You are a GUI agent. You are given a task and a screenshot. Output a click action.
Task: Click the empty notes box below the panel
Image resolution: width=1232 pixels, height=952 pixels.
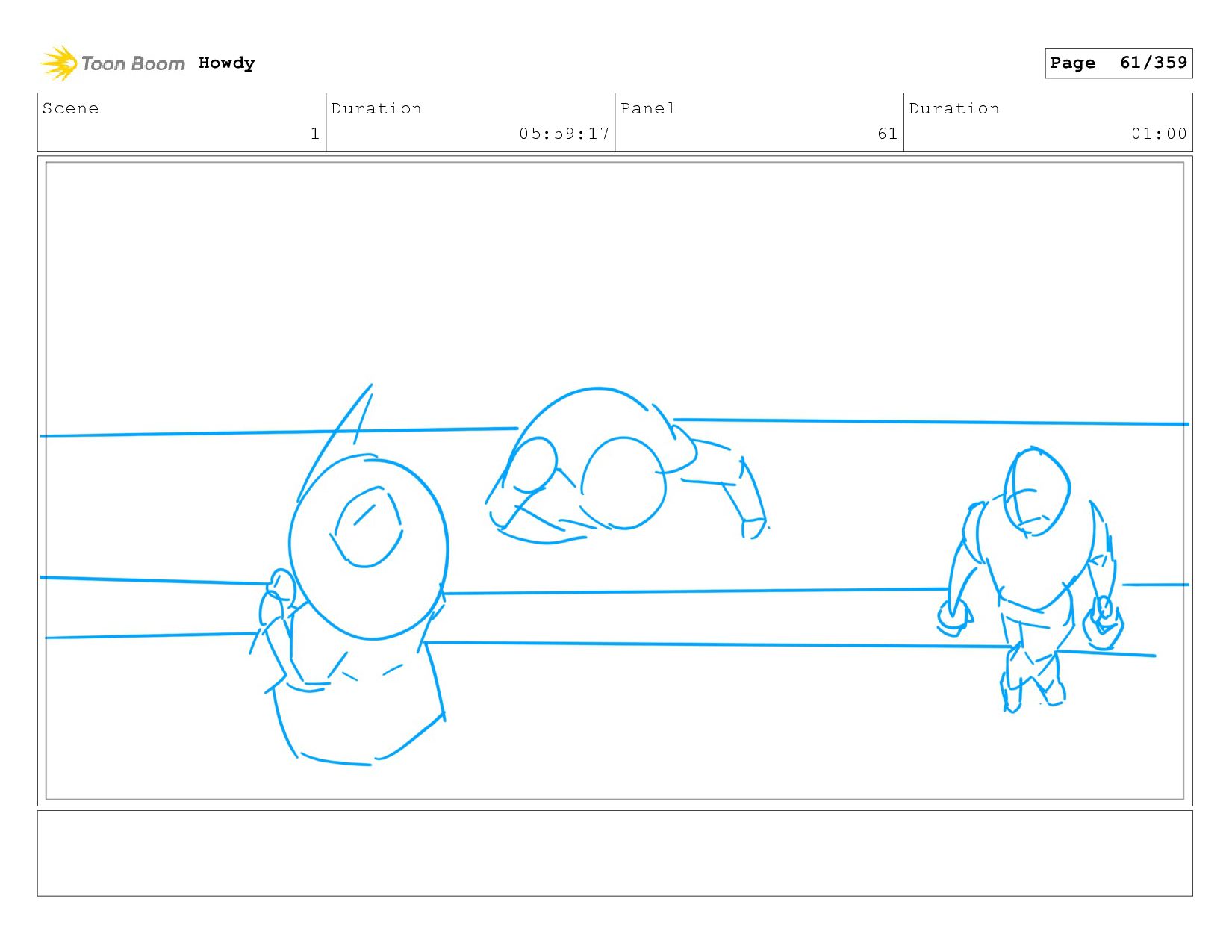coord(615,853)
